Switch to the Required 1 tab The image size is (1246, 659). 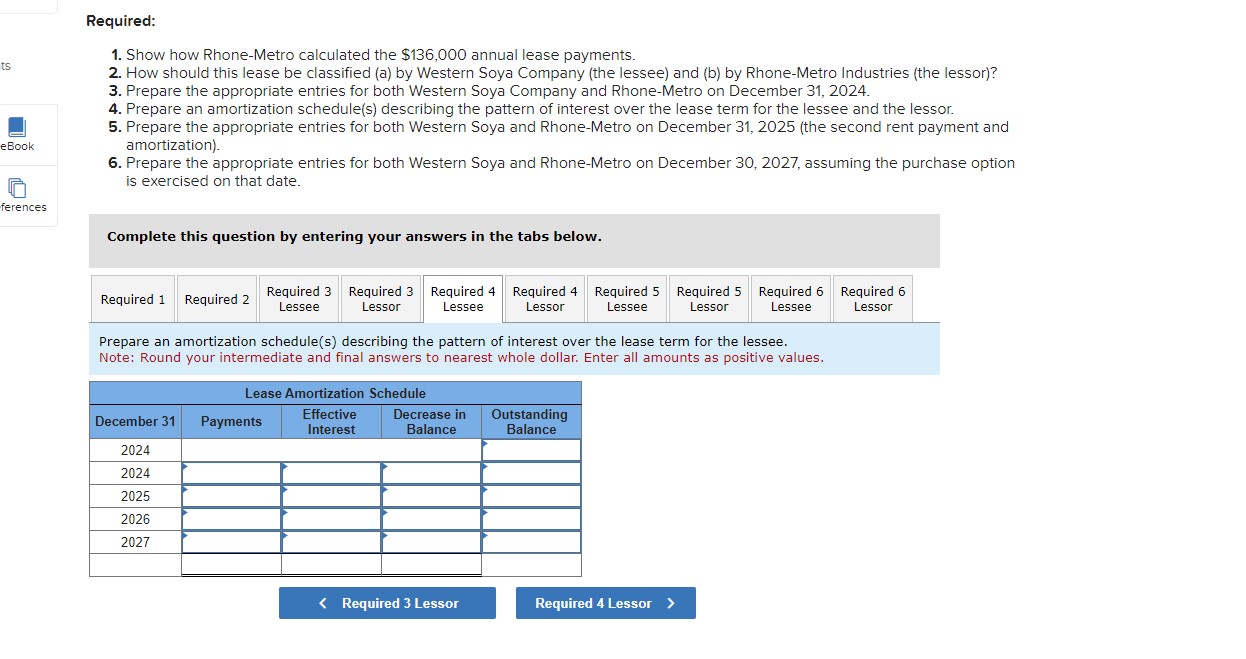(x=133, y=299)
